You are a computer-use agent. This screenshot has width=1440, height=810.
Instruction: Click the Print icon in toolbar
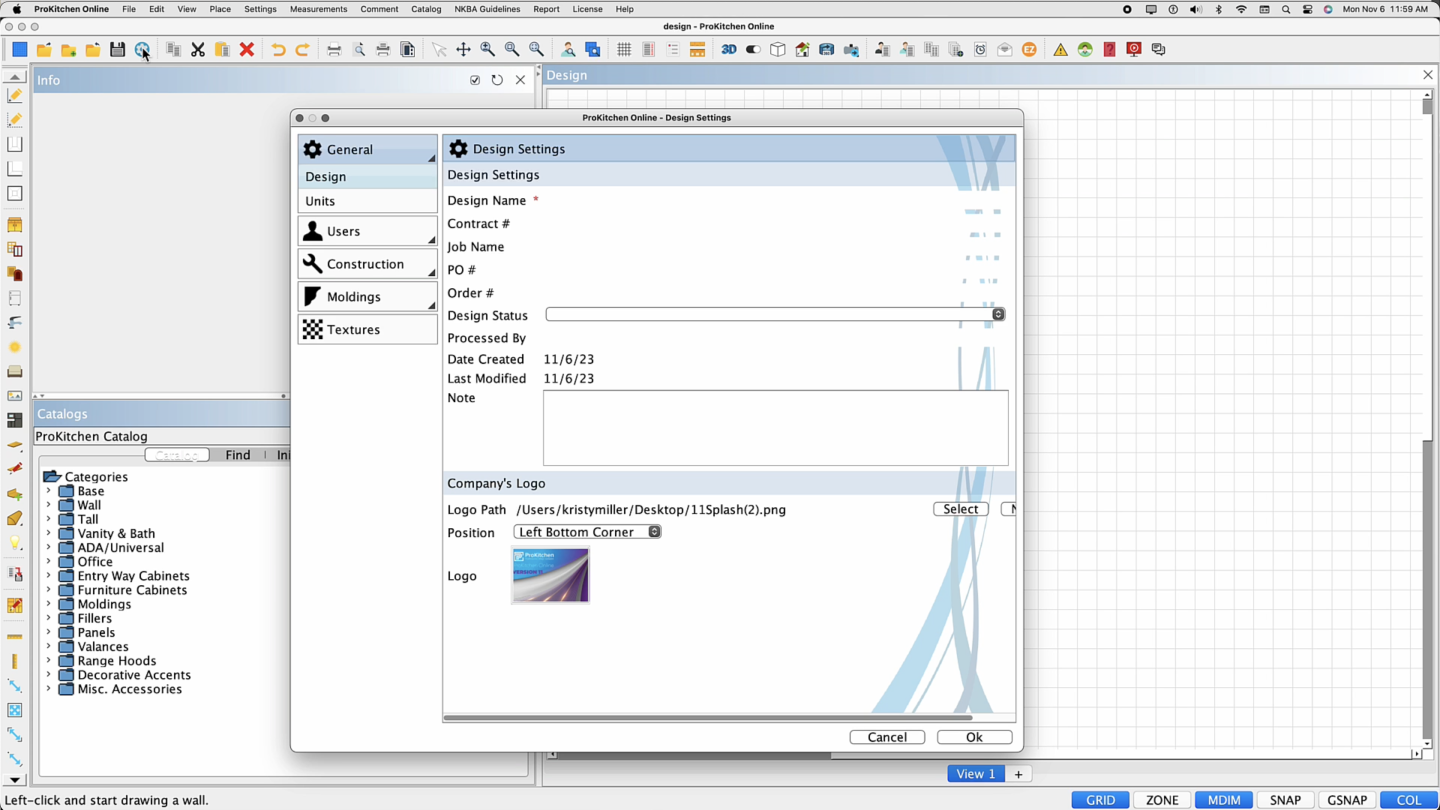[x=383, y=49]
